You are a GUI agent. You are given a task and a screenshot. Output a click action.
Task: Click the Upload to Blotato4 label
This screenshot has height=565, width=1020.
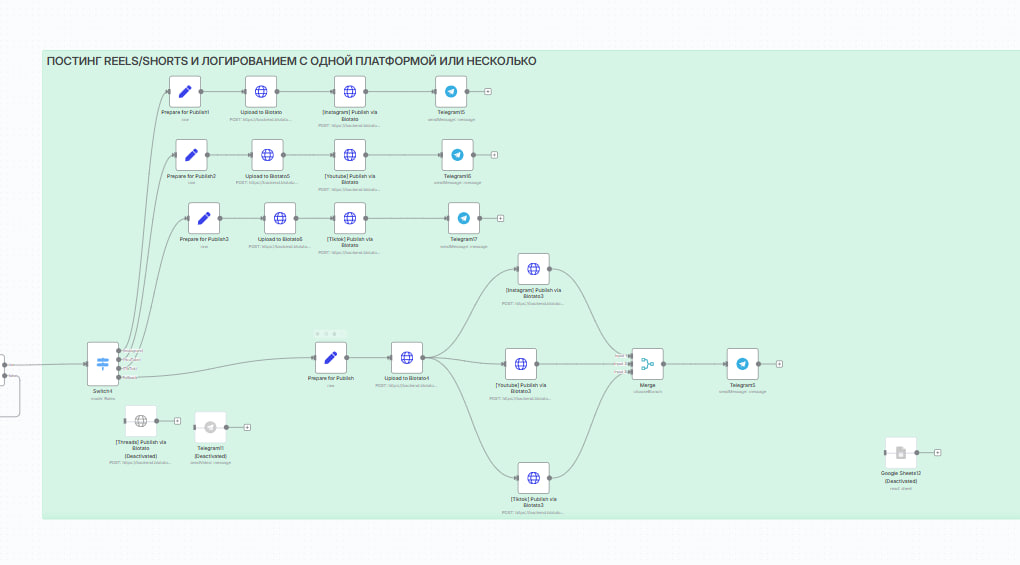tap(407, 378)
